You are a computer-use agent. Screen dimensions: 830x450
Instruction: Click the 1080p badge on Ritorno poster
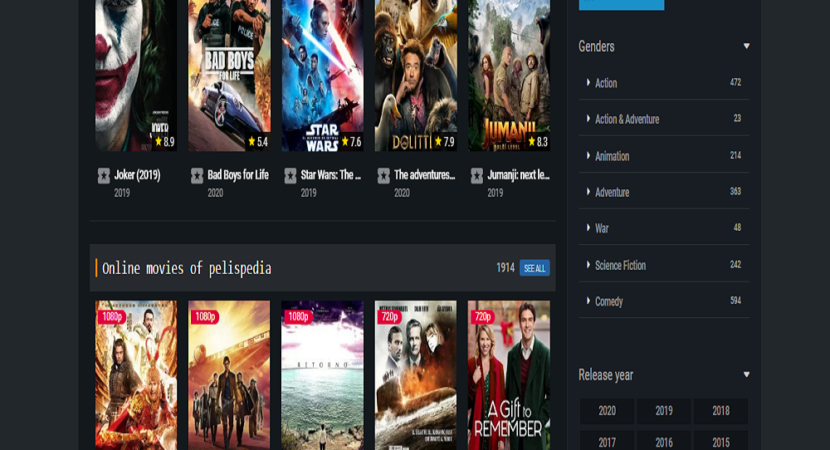(x=299, y=317)
